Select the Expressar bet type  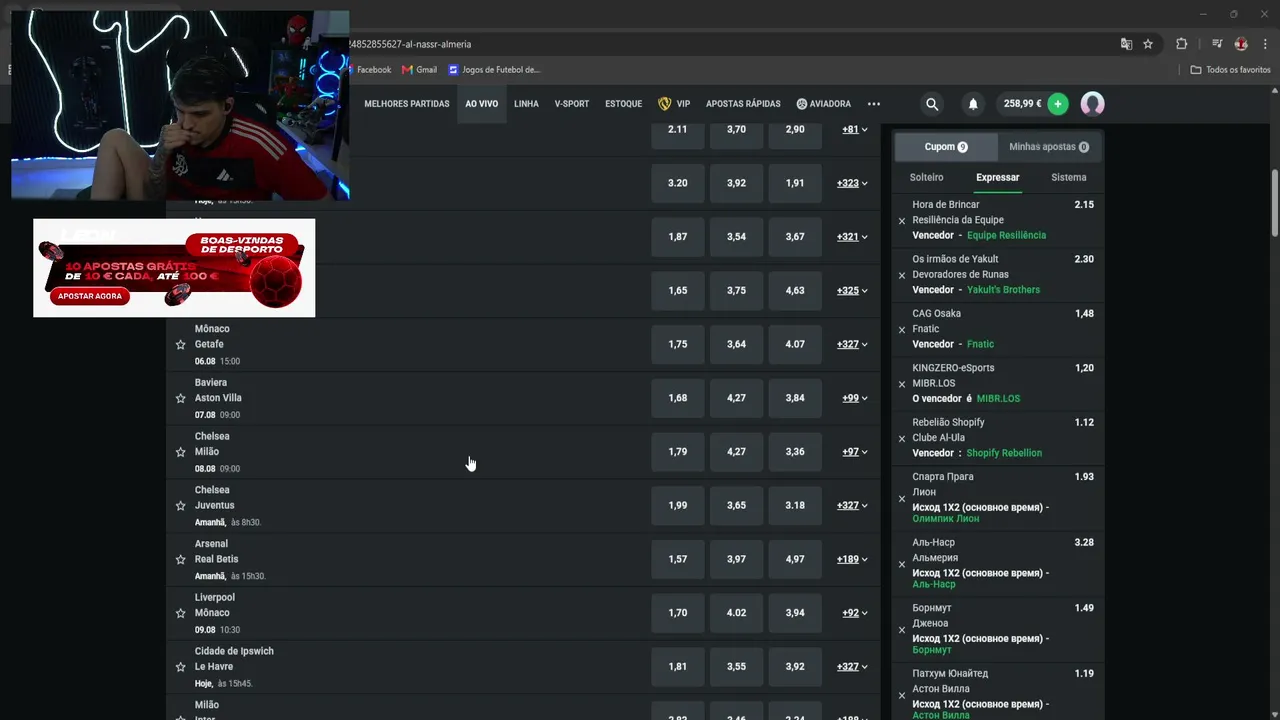point(998,177)
